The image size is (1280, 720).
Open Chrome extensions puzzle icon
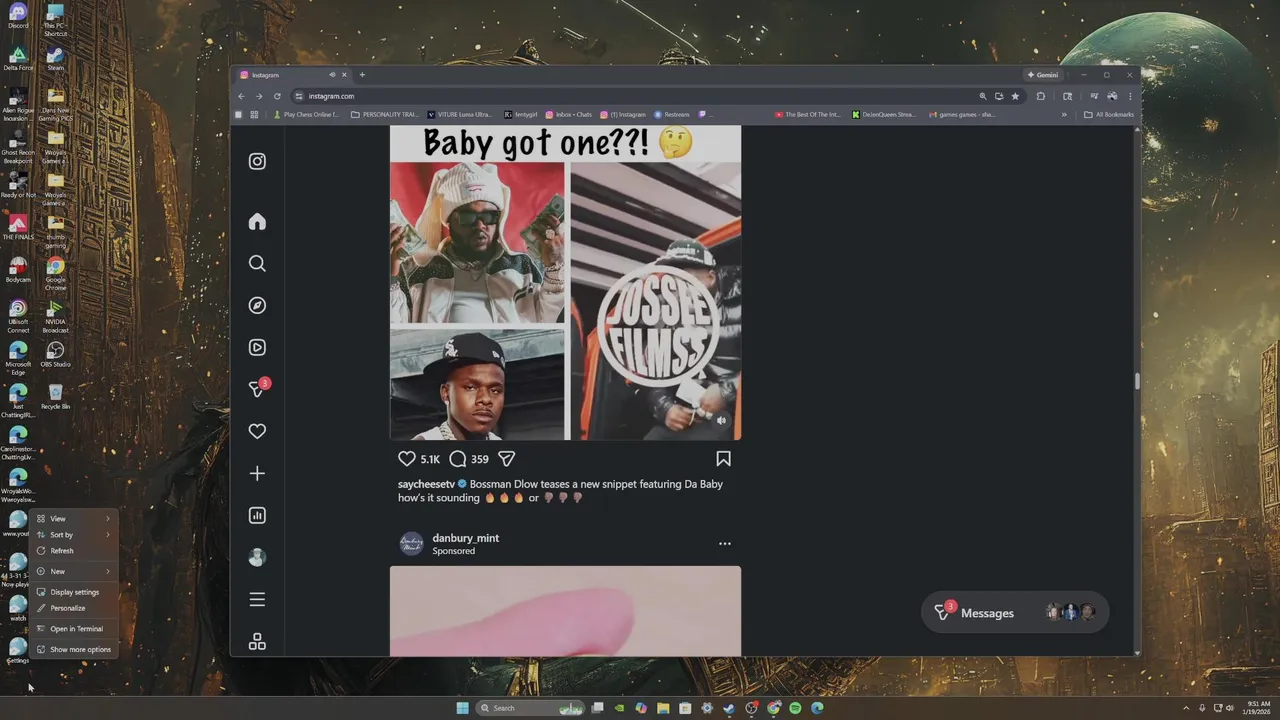[1041, 96]
